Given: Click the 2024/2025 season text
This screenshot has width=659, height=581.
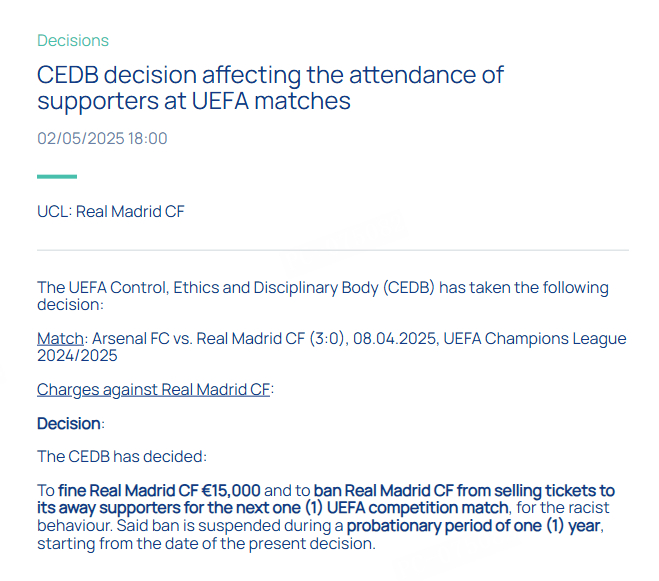Looking at the screenshot, I should [x=77, y=356].
